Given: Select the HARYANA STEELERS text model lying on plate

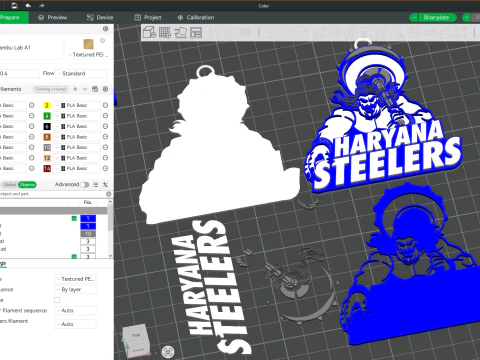Looking at the screenshot, I should coord(213,287).
